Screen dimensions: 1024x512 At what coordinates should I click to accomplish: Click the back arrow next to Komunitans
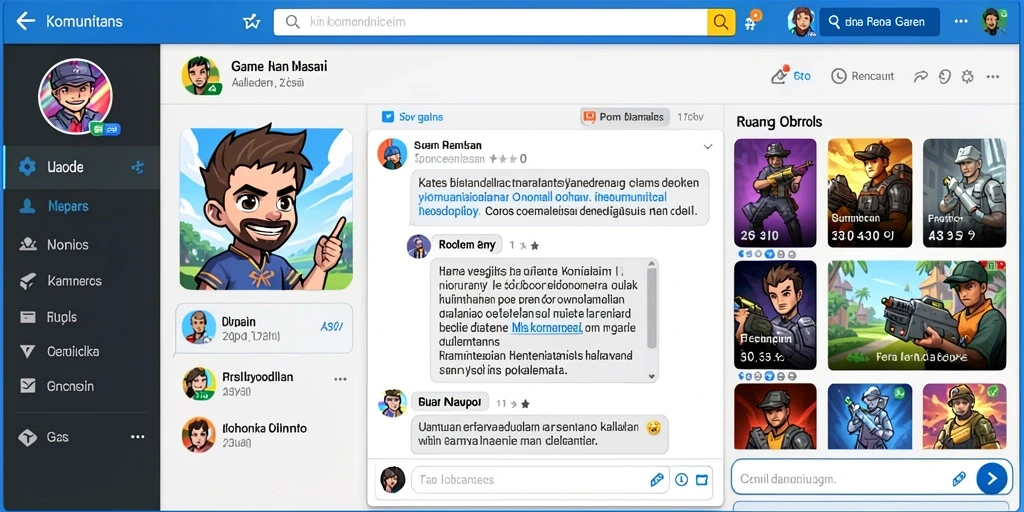(x=25, y=22)
